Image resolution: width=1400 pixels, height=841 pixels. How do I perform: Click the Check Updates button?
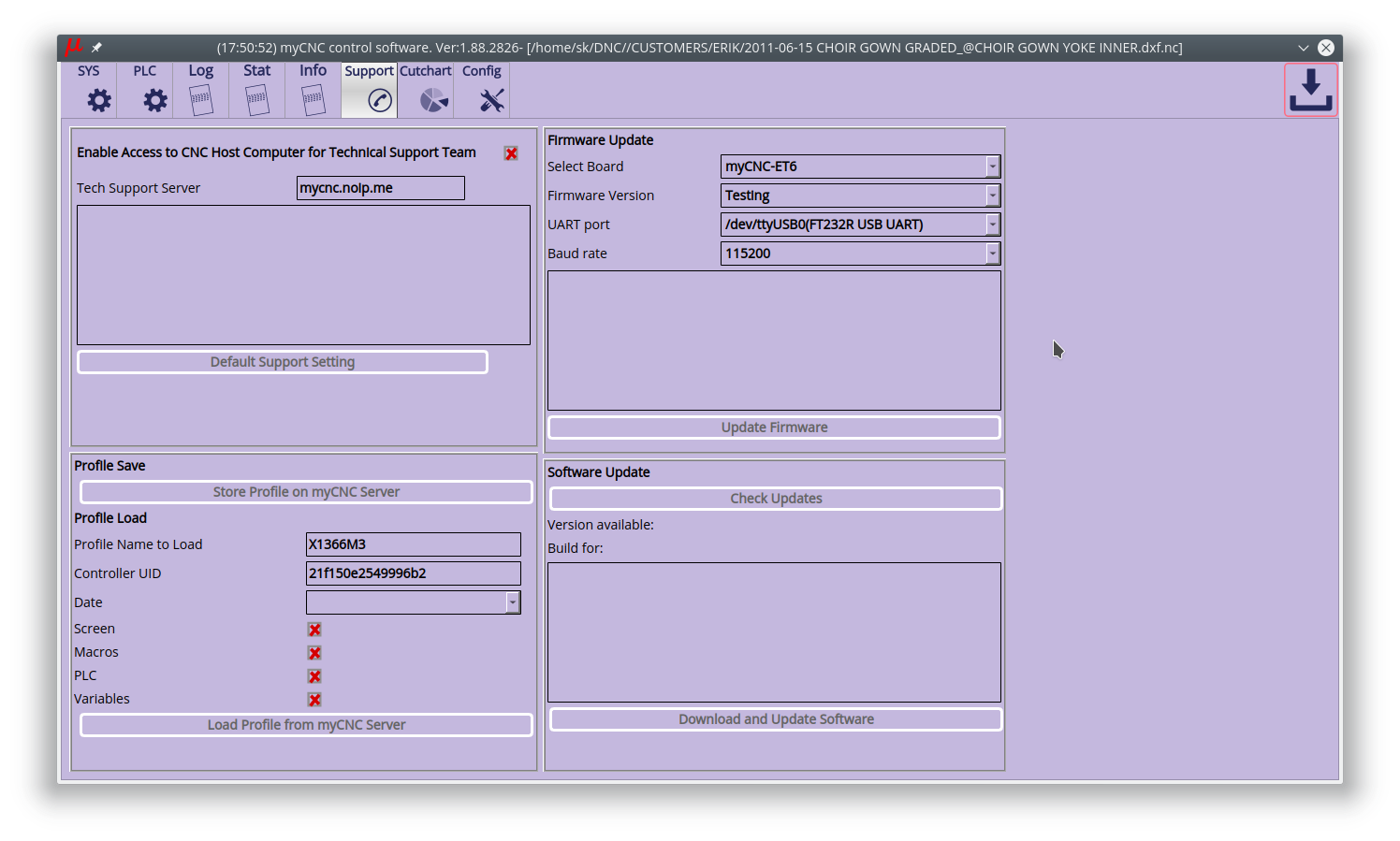[776, 499]
